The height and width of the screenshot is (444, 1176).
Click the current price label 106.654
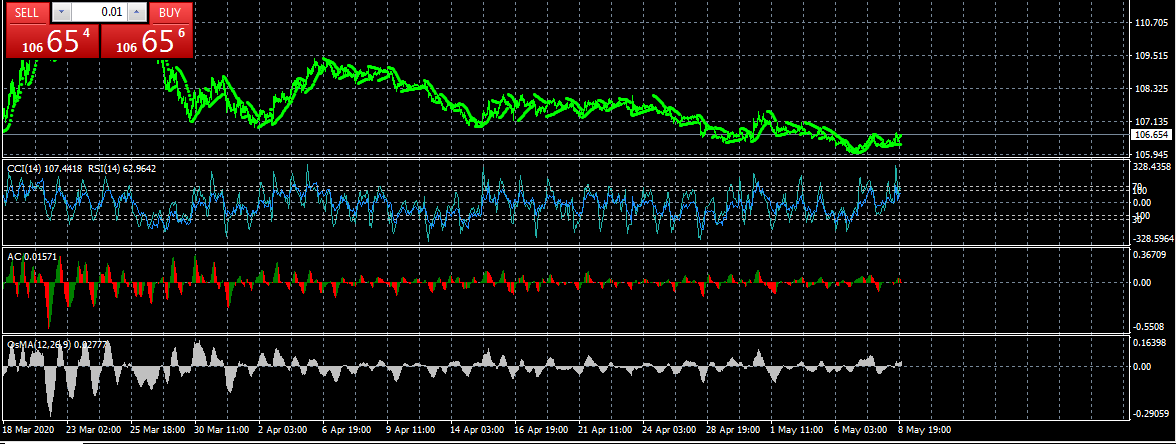(x=1151, y=135)
